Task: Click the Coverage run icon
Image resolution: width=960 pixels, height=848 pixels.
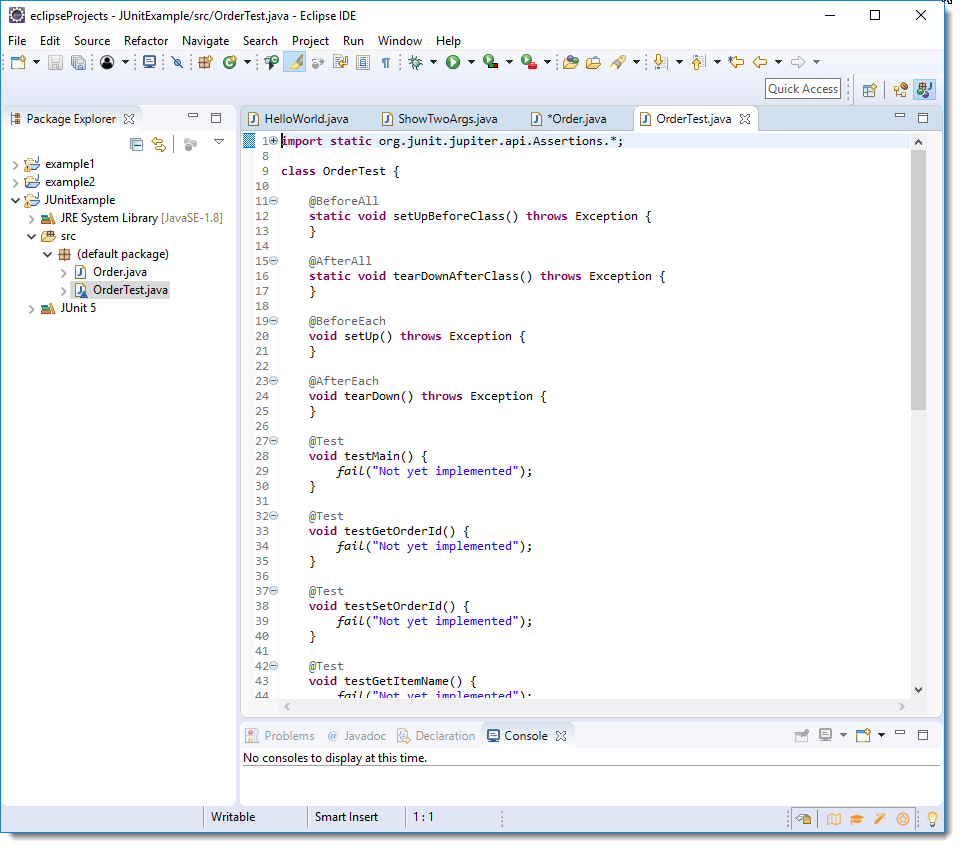Action: pos(490,62)
